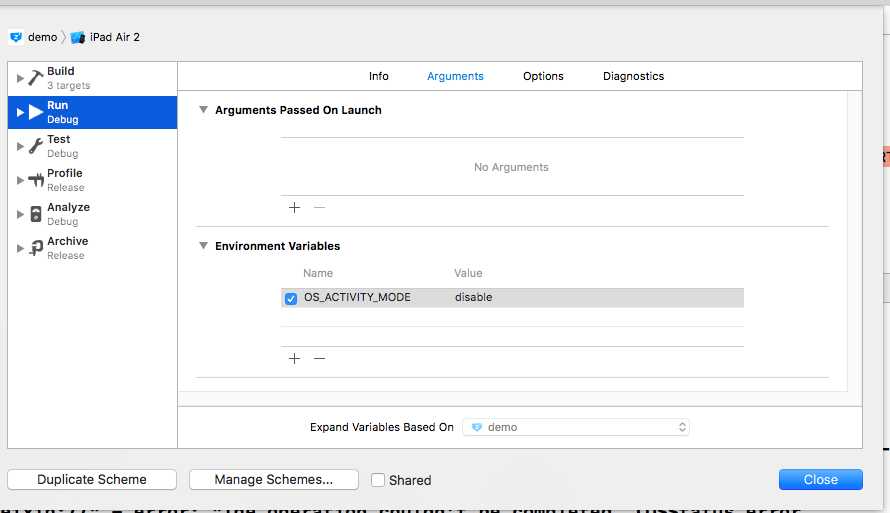Switch to the Info tab
Viewport: 890px width, 513px height.
379,76
